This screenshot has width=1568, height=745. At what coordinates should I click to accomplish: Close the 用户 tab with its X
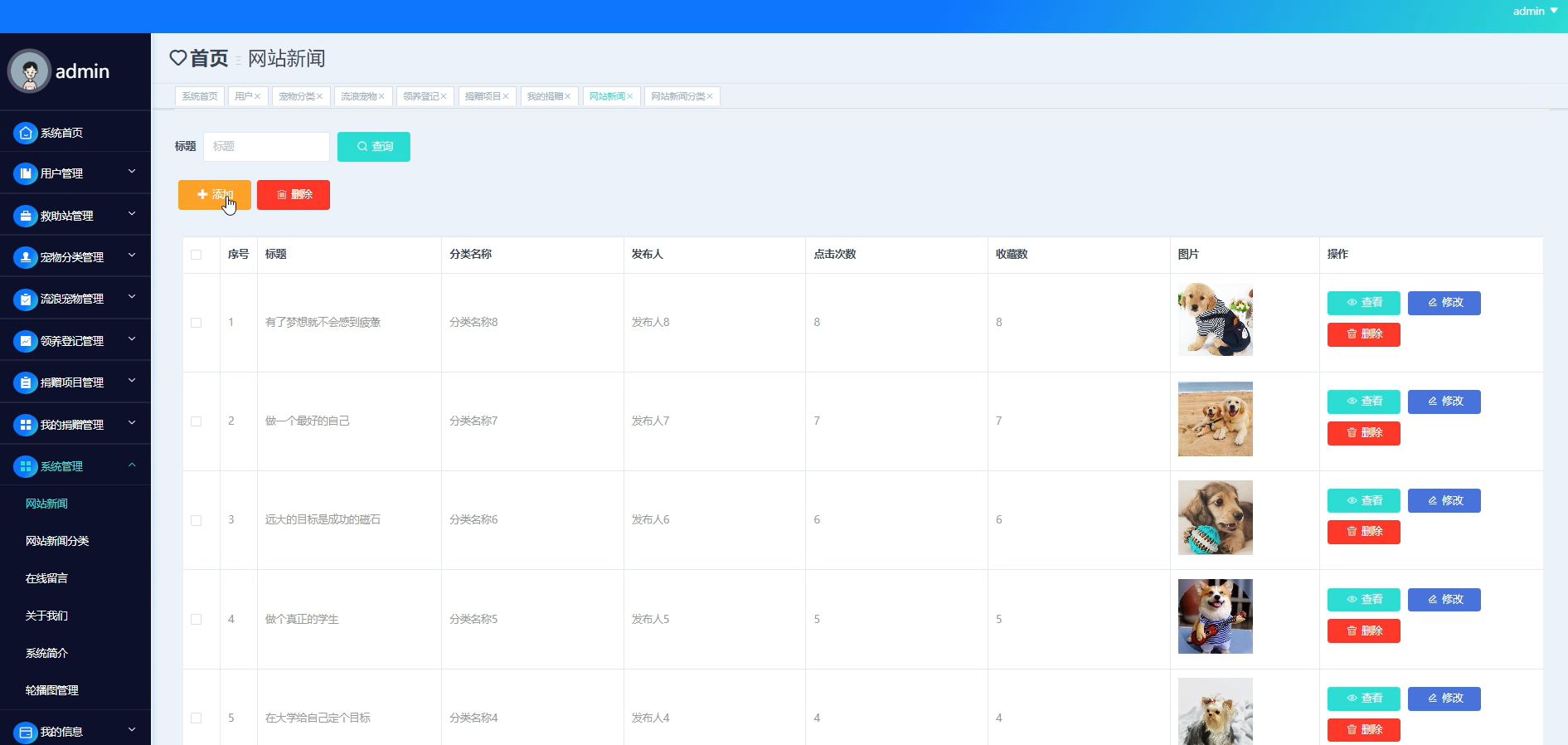point(257,96)
